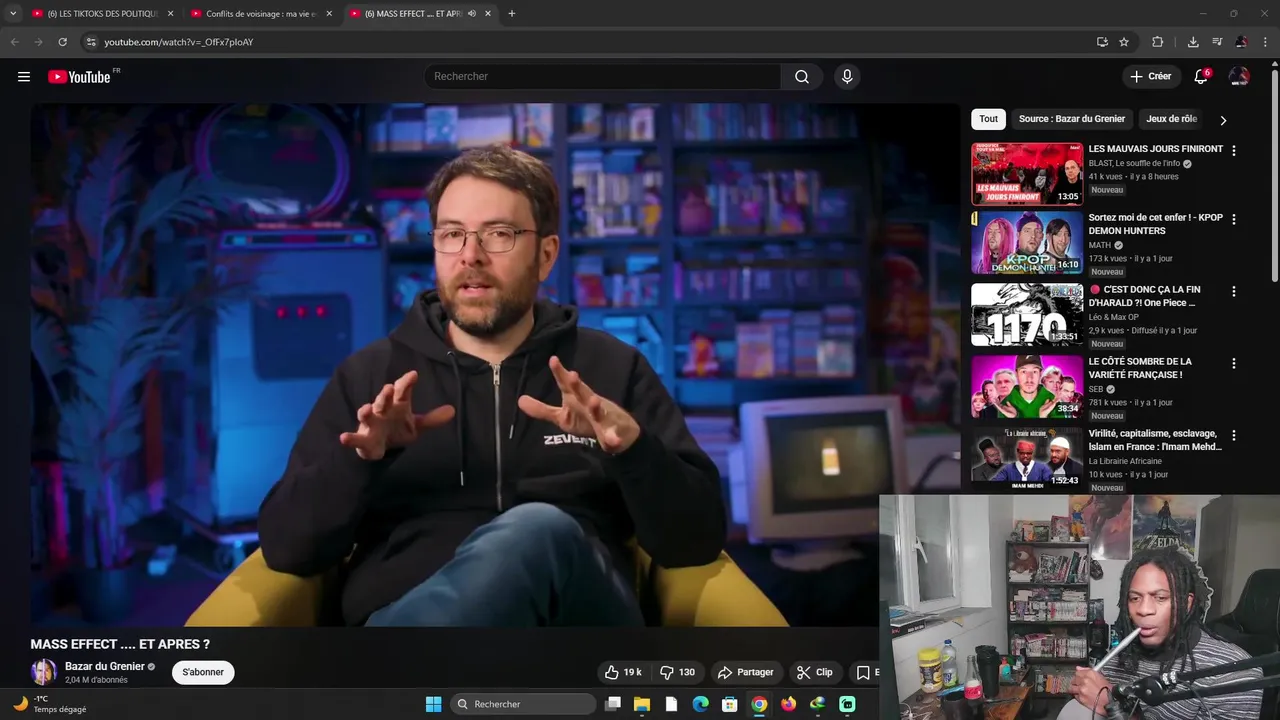
Task: Dislike the video with thumbs down
Action: [678, 672]
